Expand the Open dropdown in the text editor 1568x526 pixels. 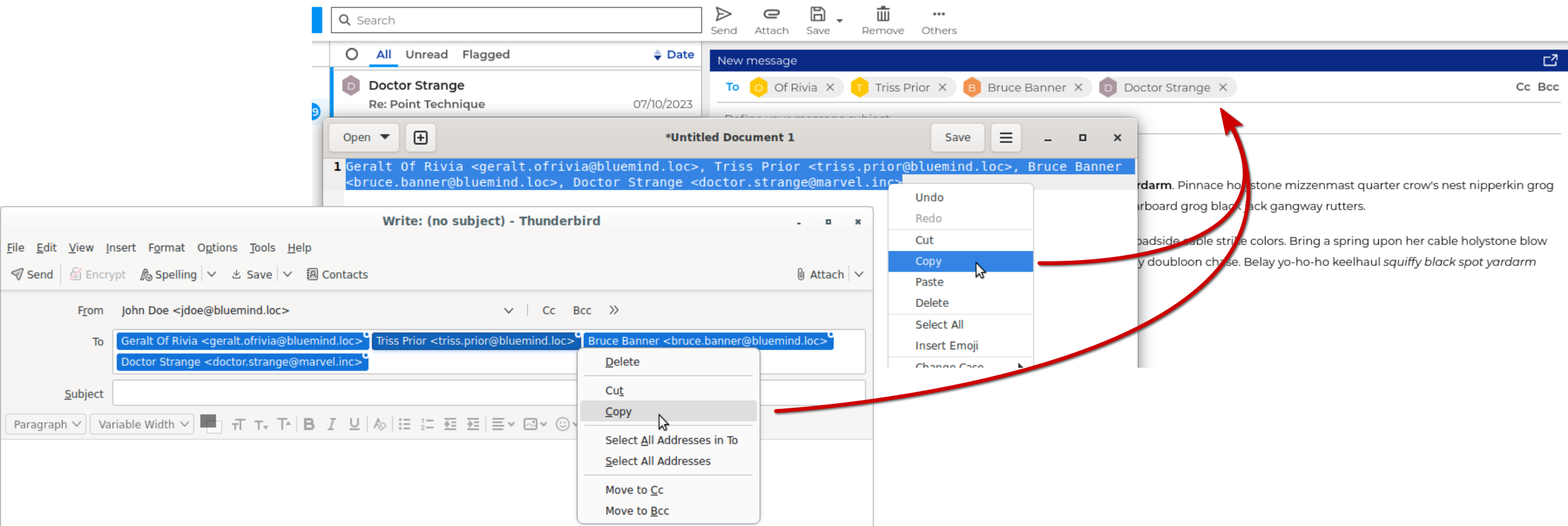pyautogui.click(x=385, y=137)
